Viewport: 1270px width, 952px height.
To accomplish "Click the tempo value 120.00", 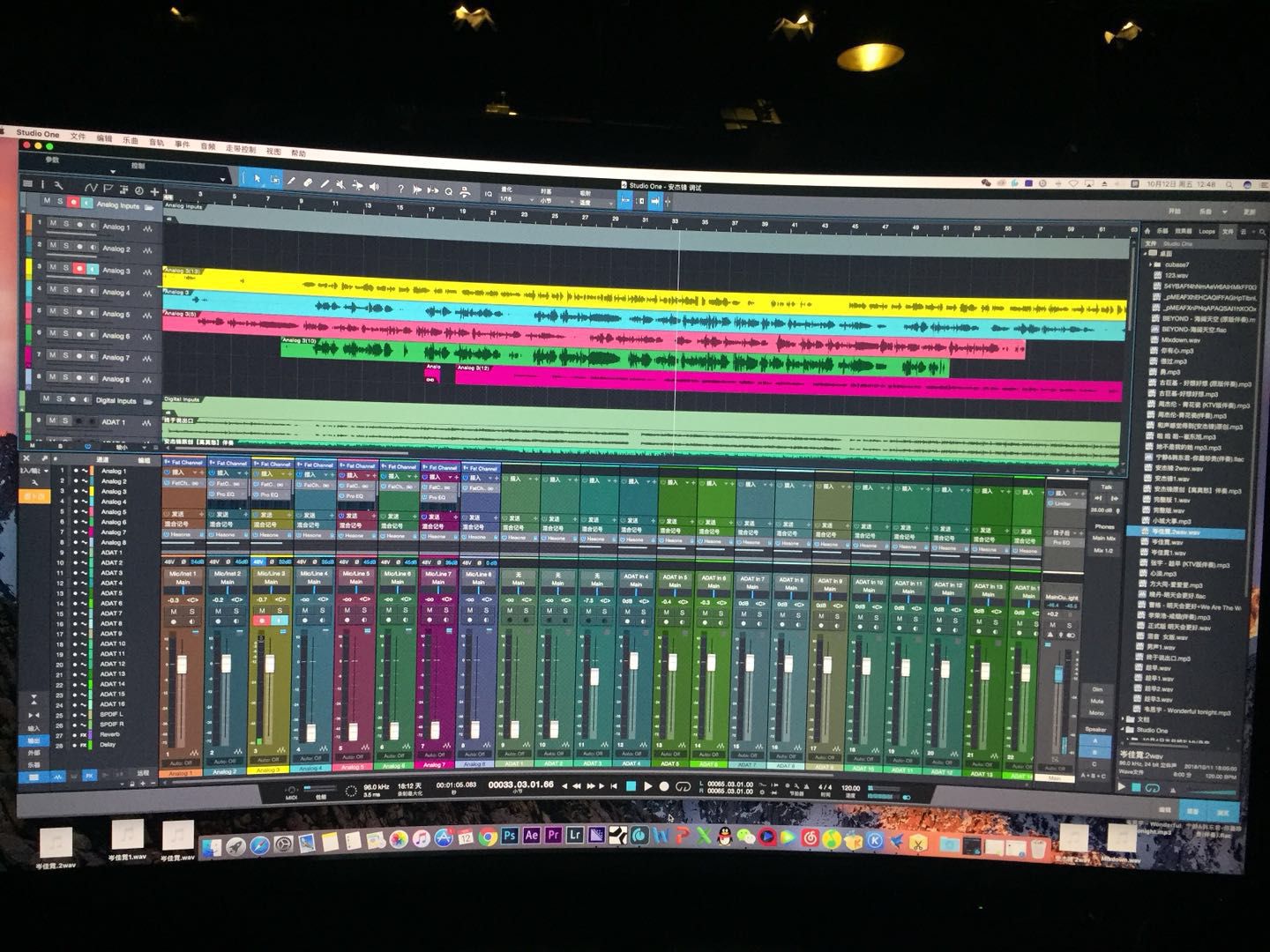I will [850, 788].
